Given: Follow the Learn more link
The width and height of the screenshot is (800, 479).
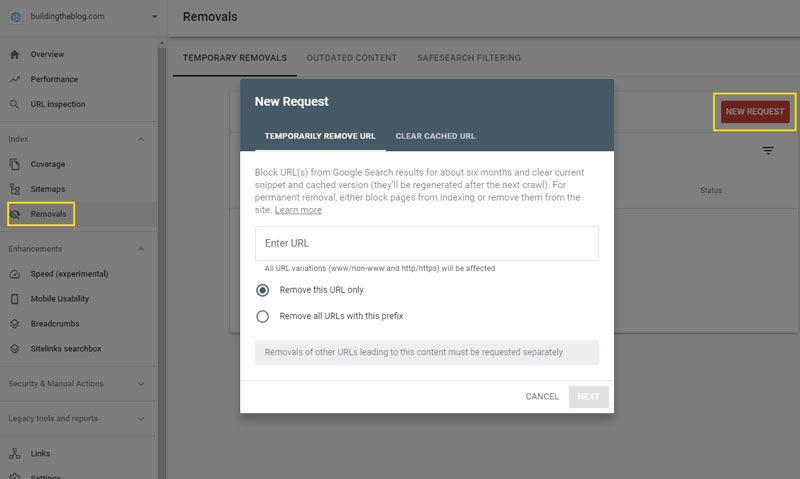Looking at the screenshot, I should point(298,210).
